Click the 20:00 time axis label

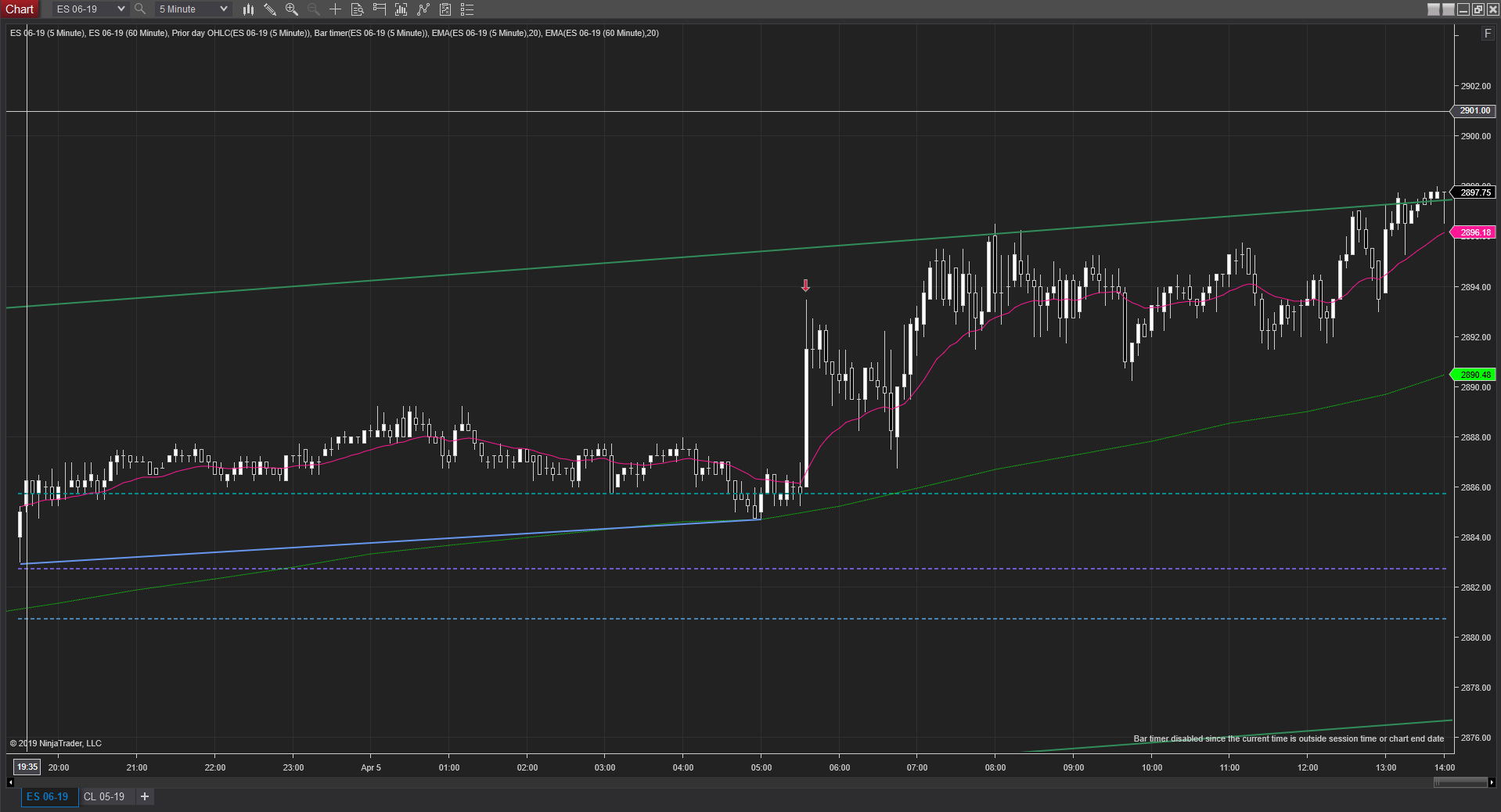(x=59, y=767)
